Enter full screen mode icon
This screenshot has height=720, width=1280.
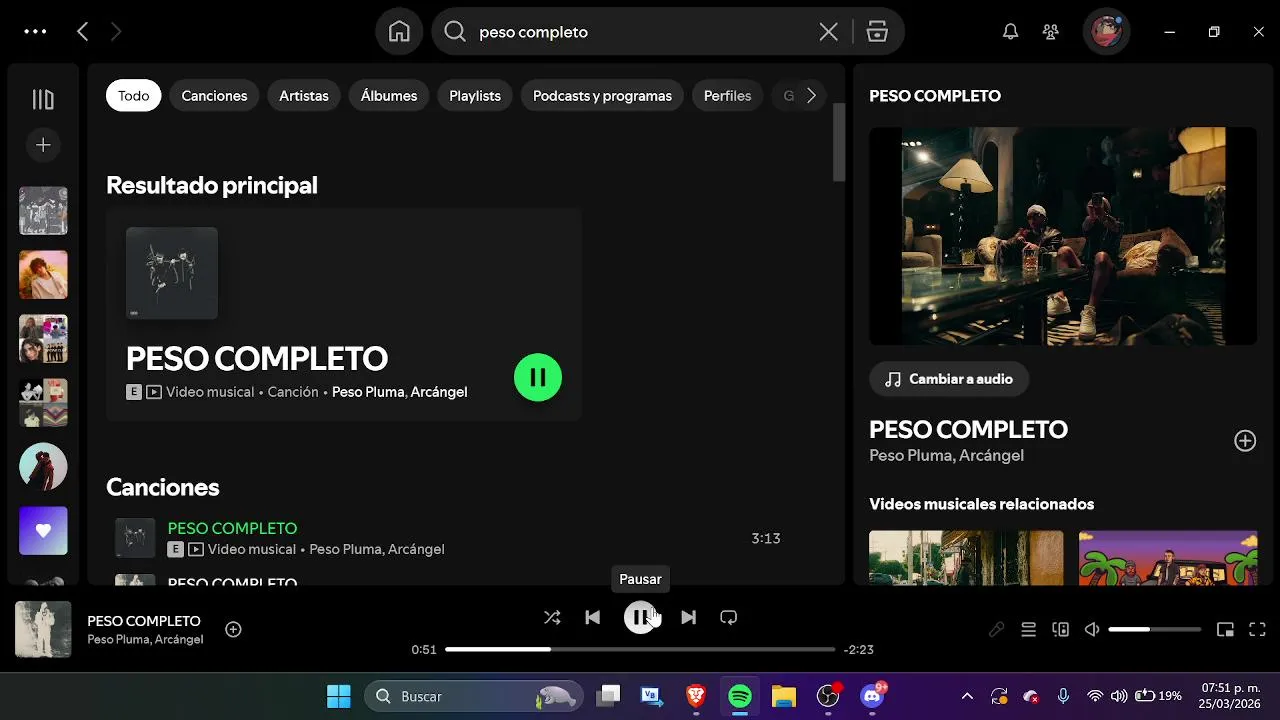click(x=1258, y=629)
